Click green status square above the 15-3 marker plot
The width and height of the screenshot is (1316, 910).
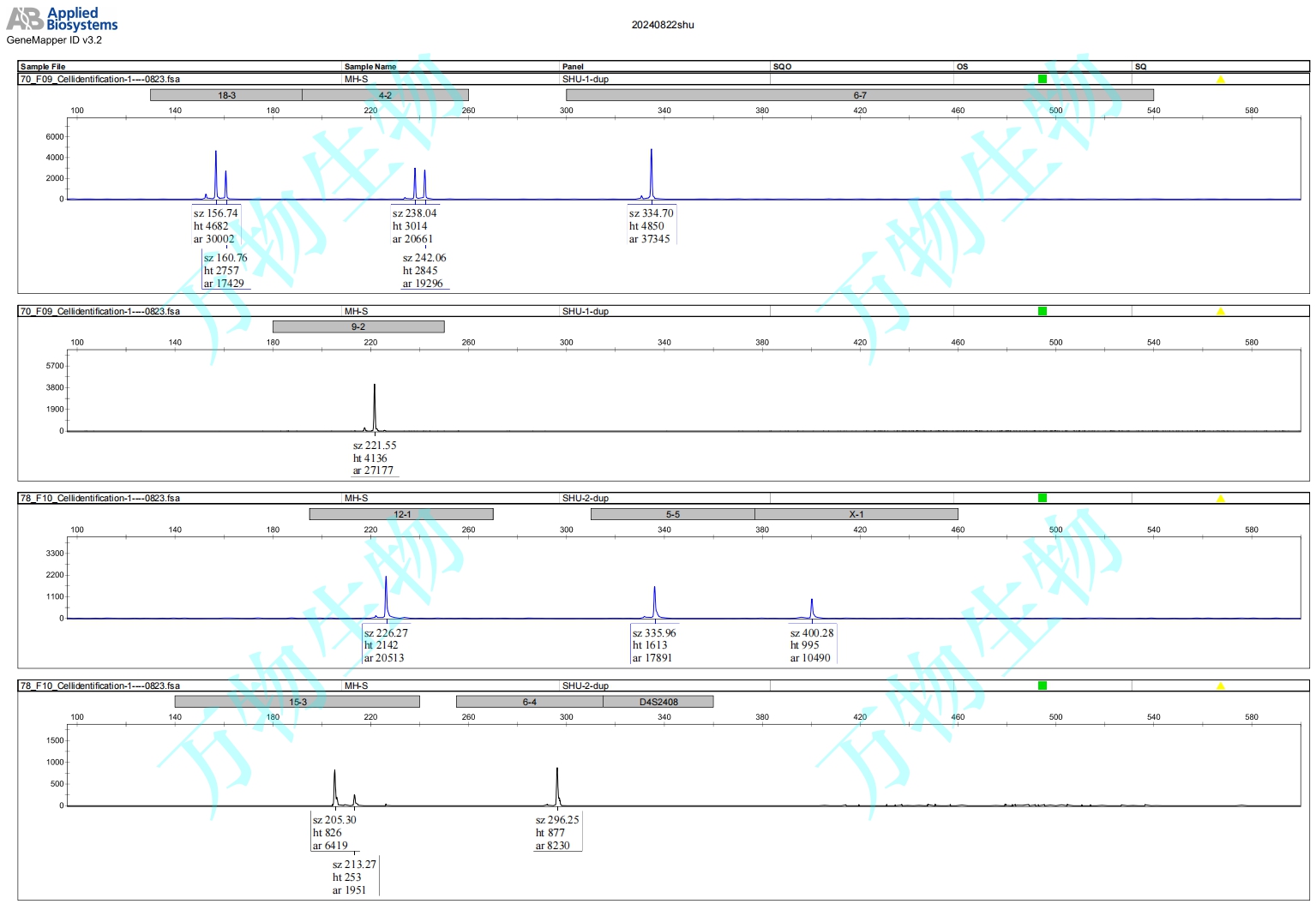click(x=1043, y=685)
